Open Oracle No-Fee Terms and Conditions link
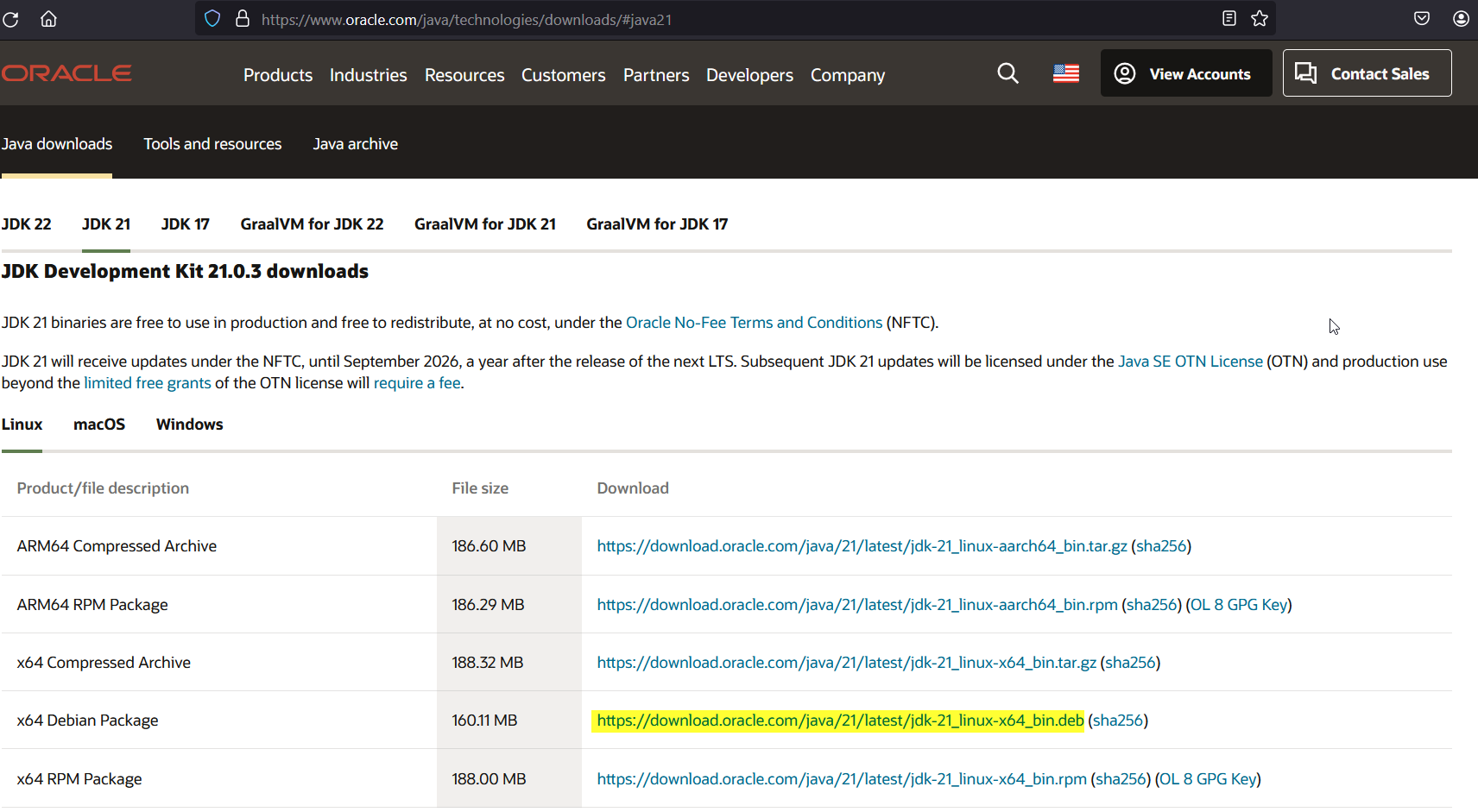Image resolution: width=1478 pixels, height=812 pixels. 754,323
